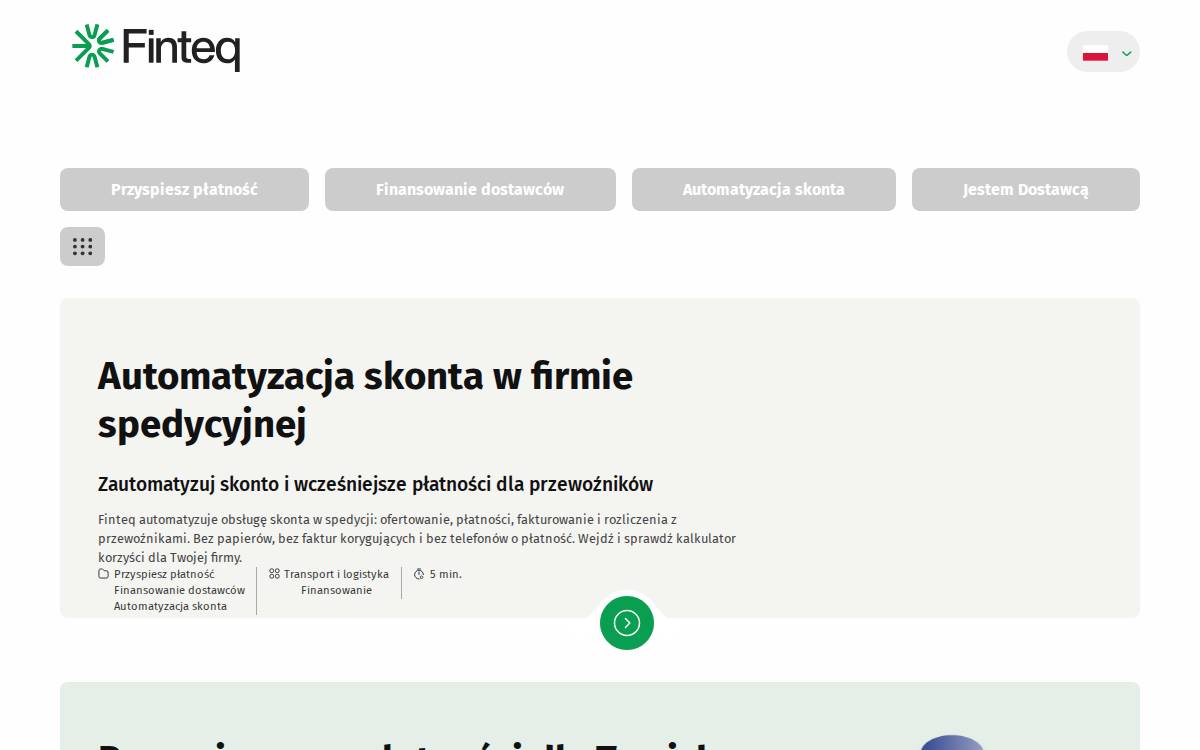The image size is (1200, 750).
Task: Click the article description paragraph starting 'Finteq automatyzuje'
Action: (x=417, y=539)
